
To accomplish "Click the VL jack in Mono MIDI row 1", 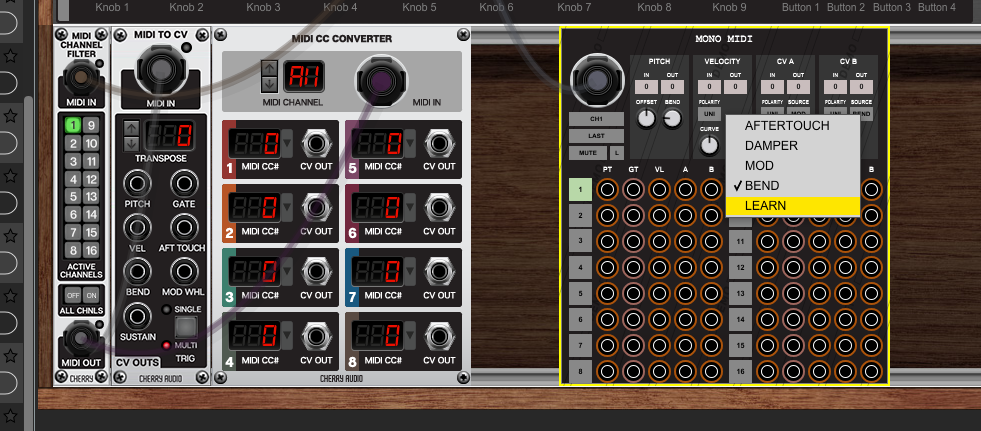I will (x=659, y=189).
